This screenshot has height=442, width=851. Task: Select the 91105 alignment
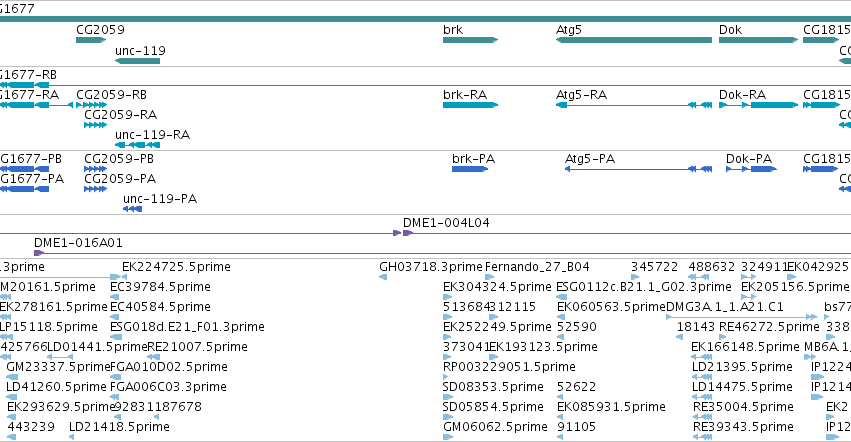click(x=561, y=438)
